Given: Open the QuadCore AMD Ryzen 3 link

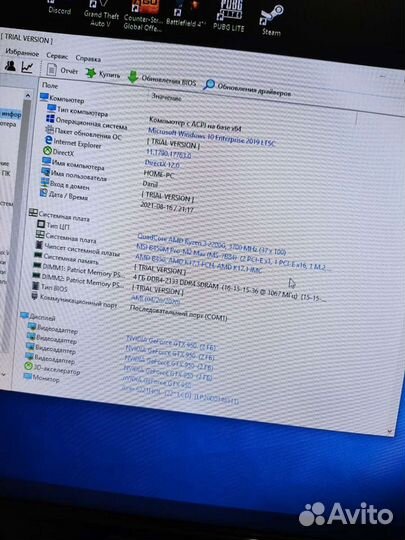Looking at the screenshot, I should point(211,243).
